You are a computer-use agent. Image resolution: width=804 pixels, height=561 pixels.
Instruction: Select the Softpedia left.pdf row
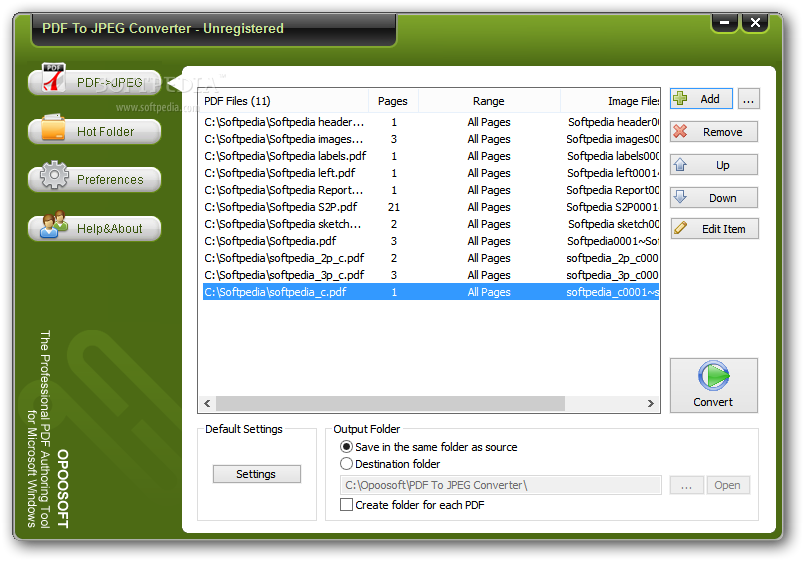(x=431, y=173)
